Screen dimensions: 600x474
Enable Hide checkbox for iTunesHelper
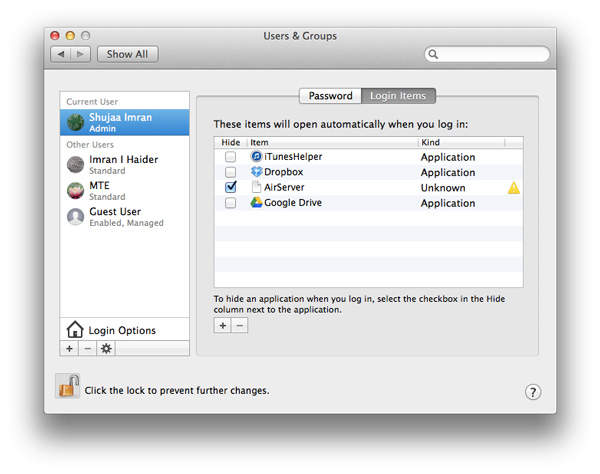click(230, 156)
